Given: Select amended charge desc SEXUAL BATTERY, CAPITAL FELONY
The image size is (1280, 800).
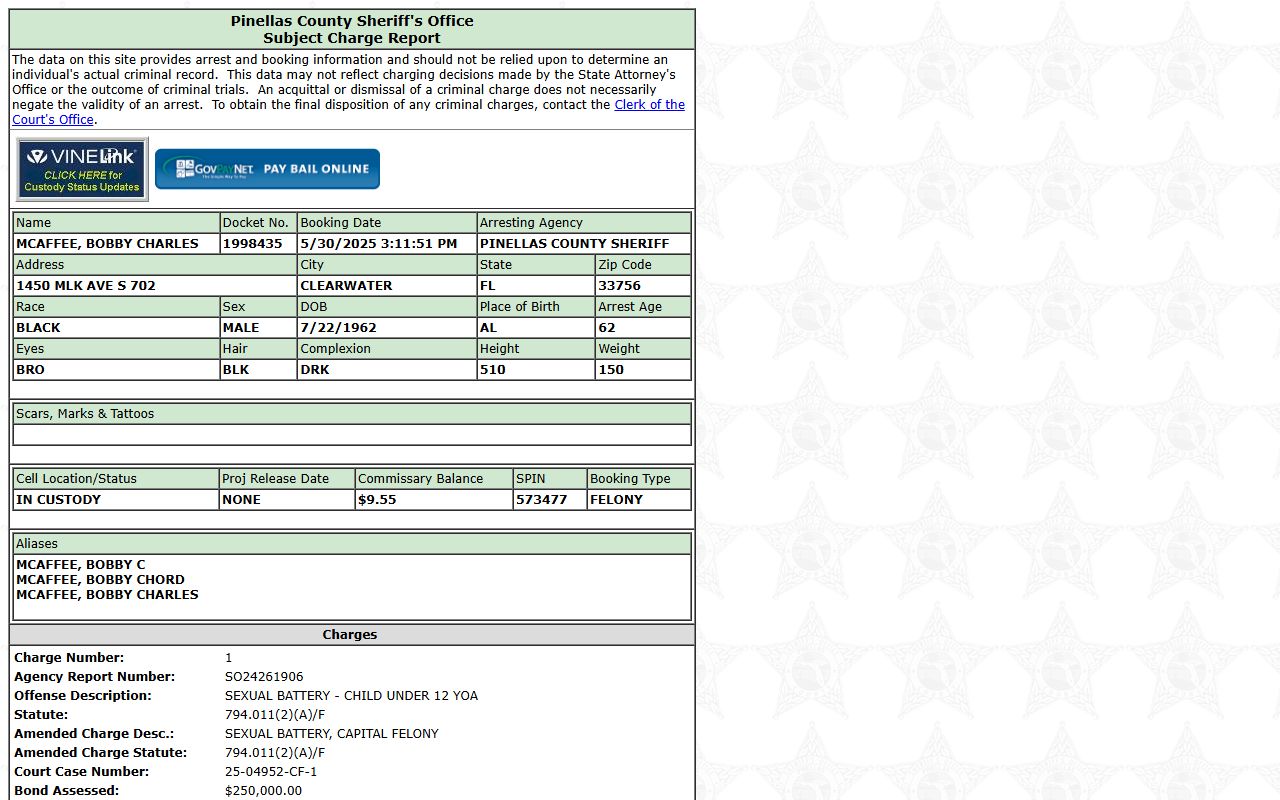Looking at the screenshot, I should click(x=332, y=734).
